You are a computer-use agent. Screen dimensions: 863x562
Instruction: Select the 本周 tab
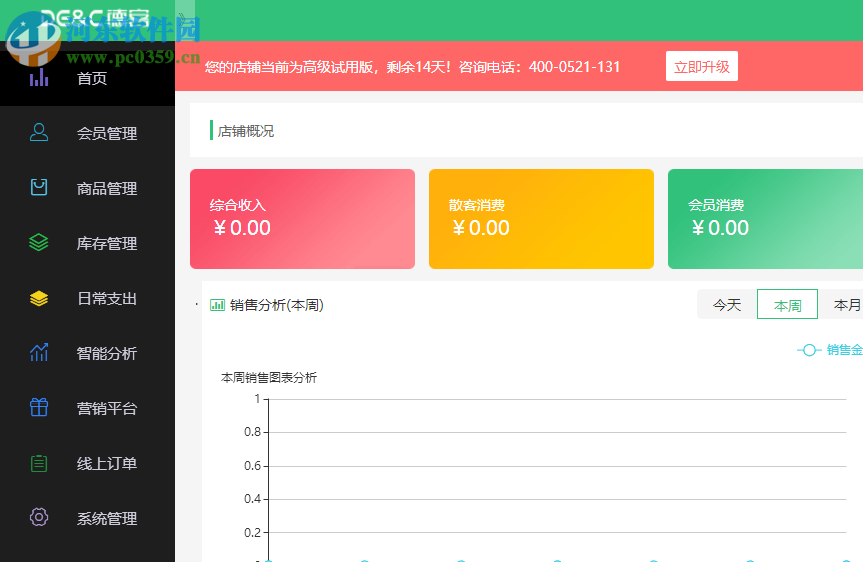click(x=788, y=304)
